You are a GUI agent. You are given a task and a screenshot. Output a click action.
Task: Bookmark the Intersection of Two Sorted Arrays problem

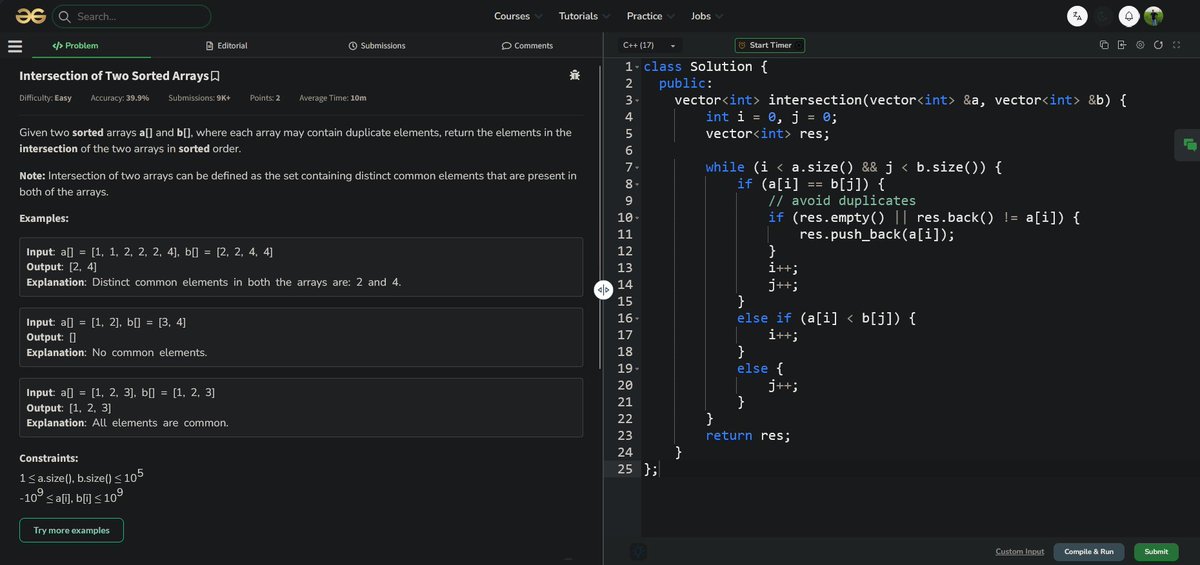click(215, 76)
